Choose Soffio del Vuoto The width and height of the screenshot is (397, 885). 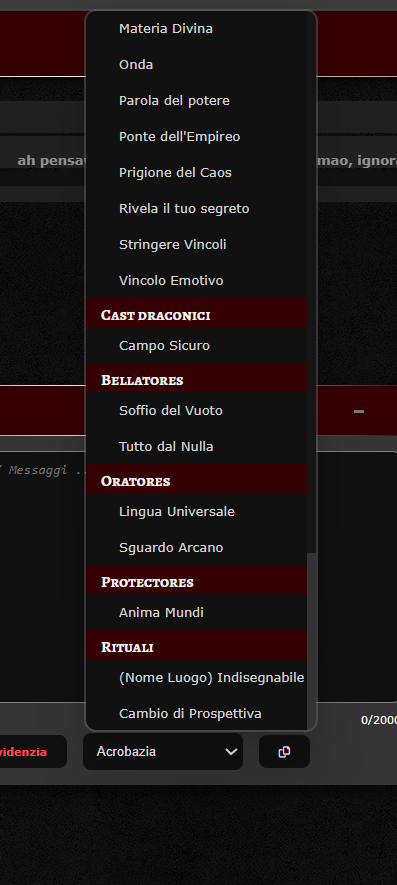(197, 410)
